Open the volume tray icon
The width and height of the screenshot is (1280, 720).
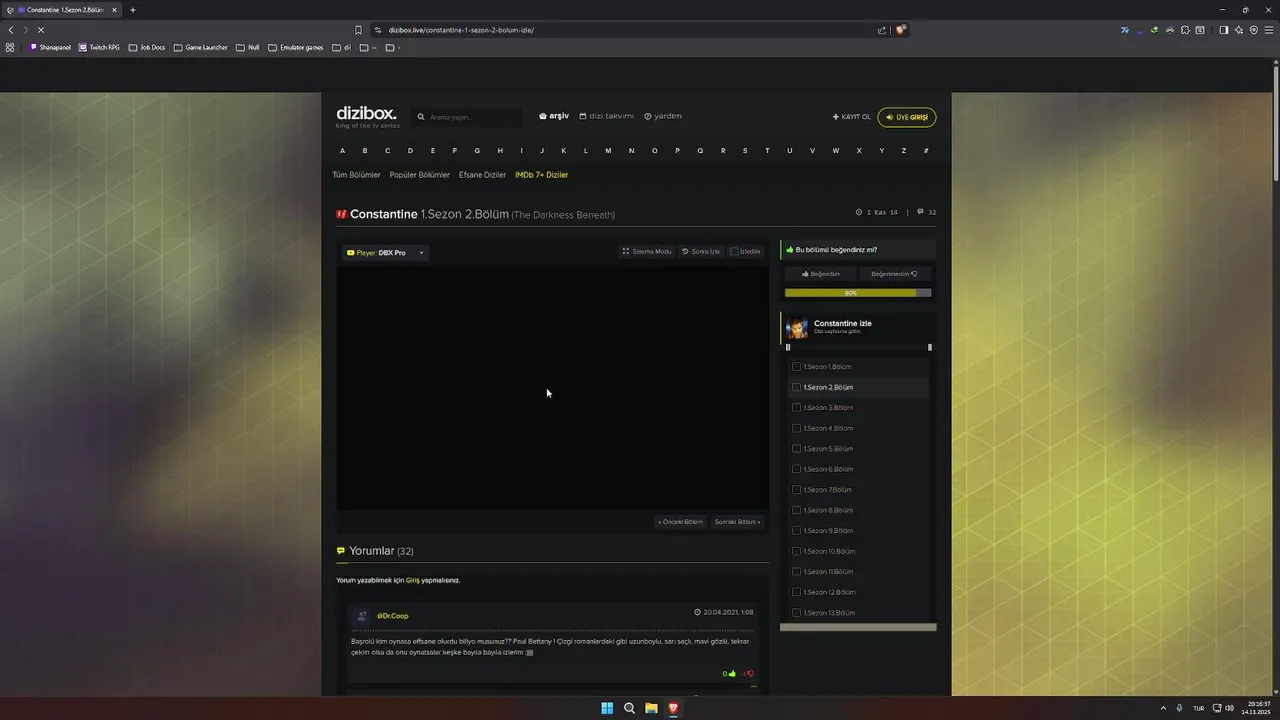tap(1229, 708)
